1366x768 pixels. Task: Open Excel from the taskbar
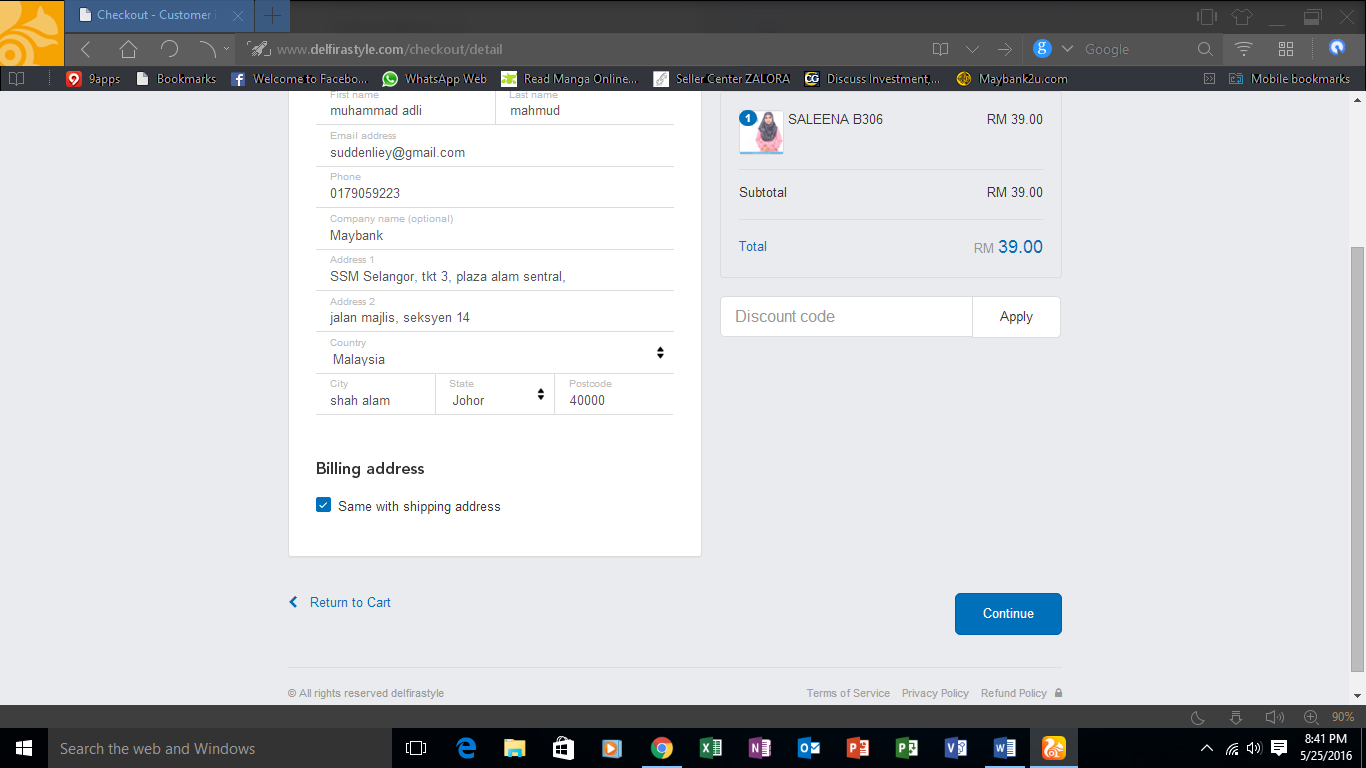pyautogui.click(x=710, y=748)
